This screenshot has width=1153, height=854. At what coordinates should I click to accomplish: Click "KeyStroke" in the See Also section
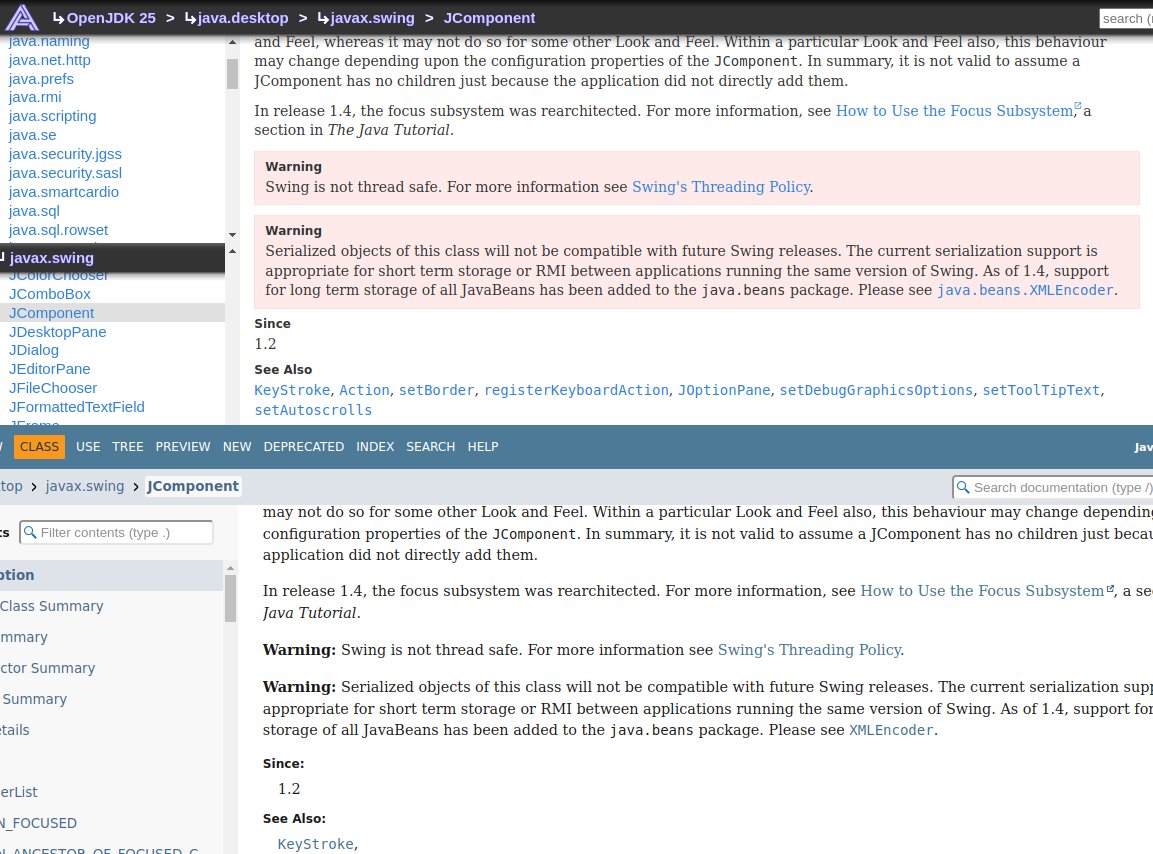click(x=291, y=390)
